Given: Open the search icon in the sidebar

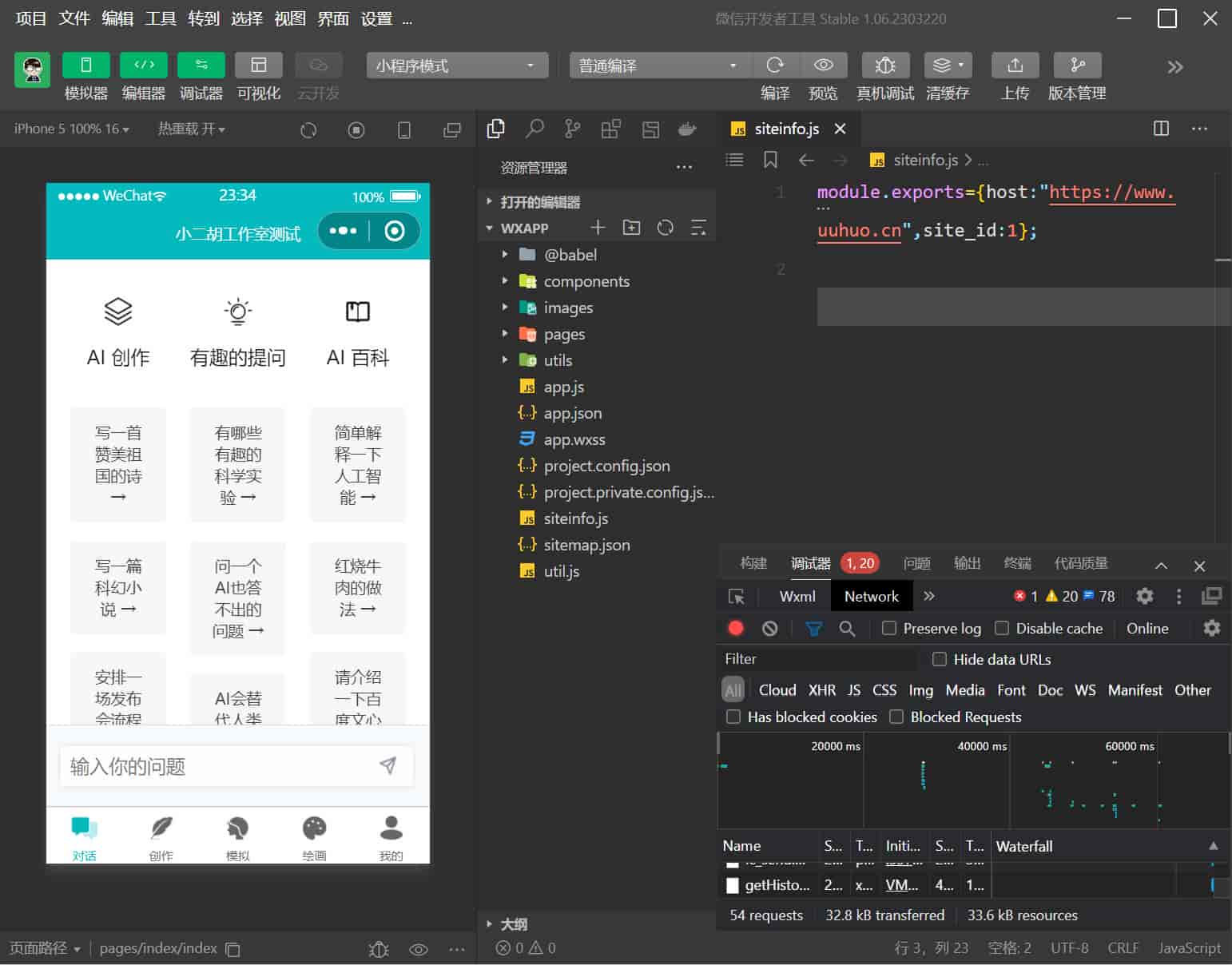Looking at the screenshot, I should [535, 129].
